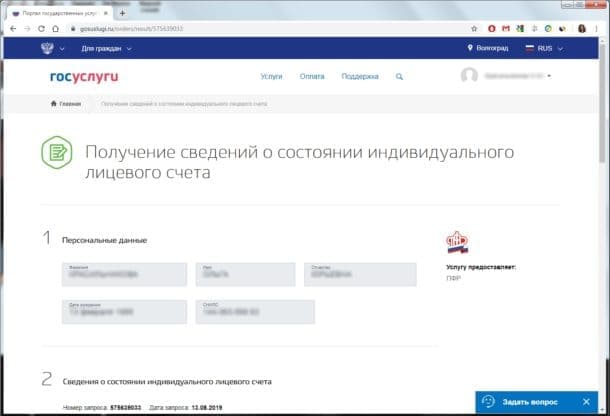Expand the user account menu arrow
Image resolution: width=610 pixels, height=416 pixels.
click(x=549, y=76)
